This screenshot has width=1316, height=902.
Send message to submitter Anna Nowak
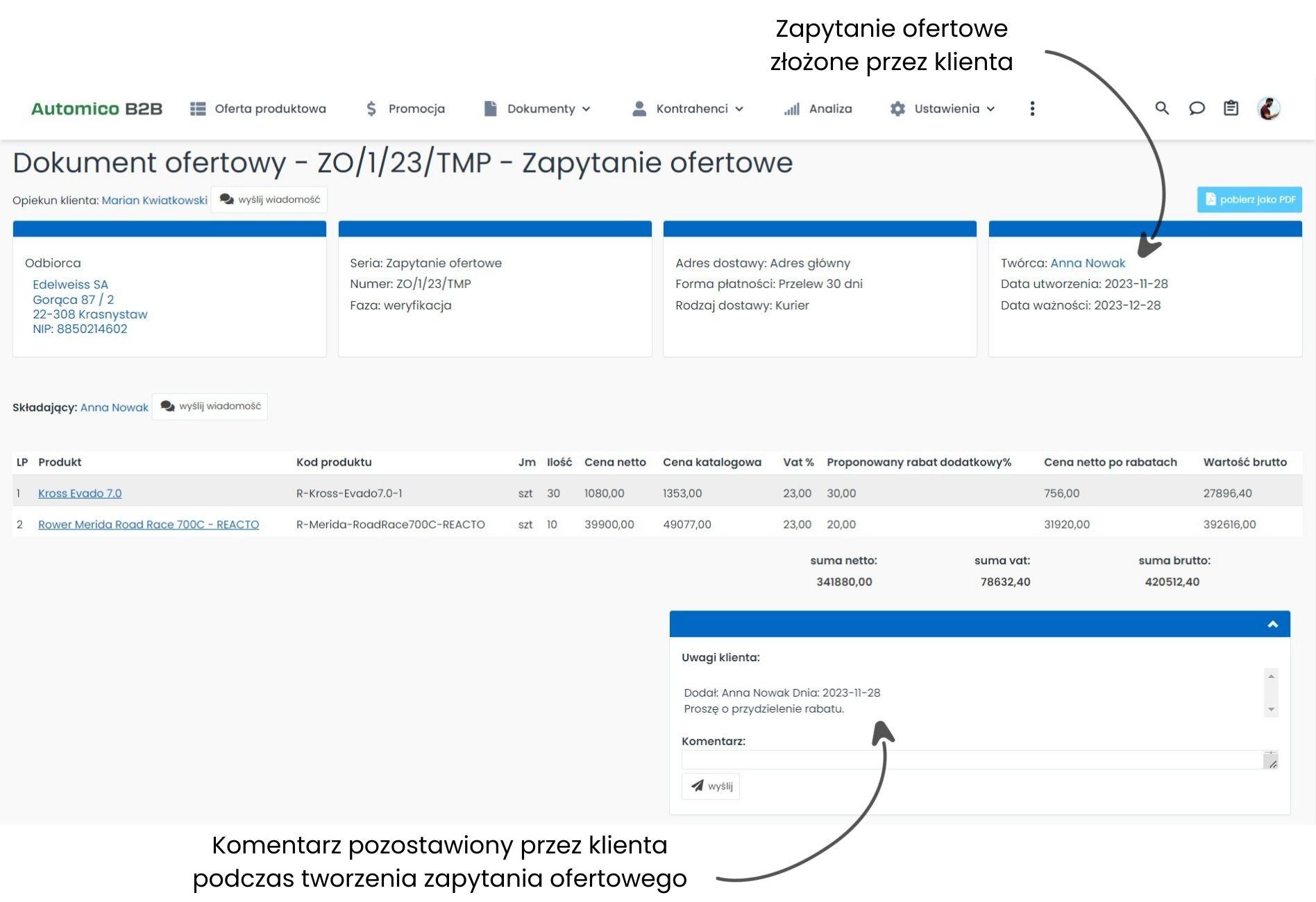tap(210, 407)
